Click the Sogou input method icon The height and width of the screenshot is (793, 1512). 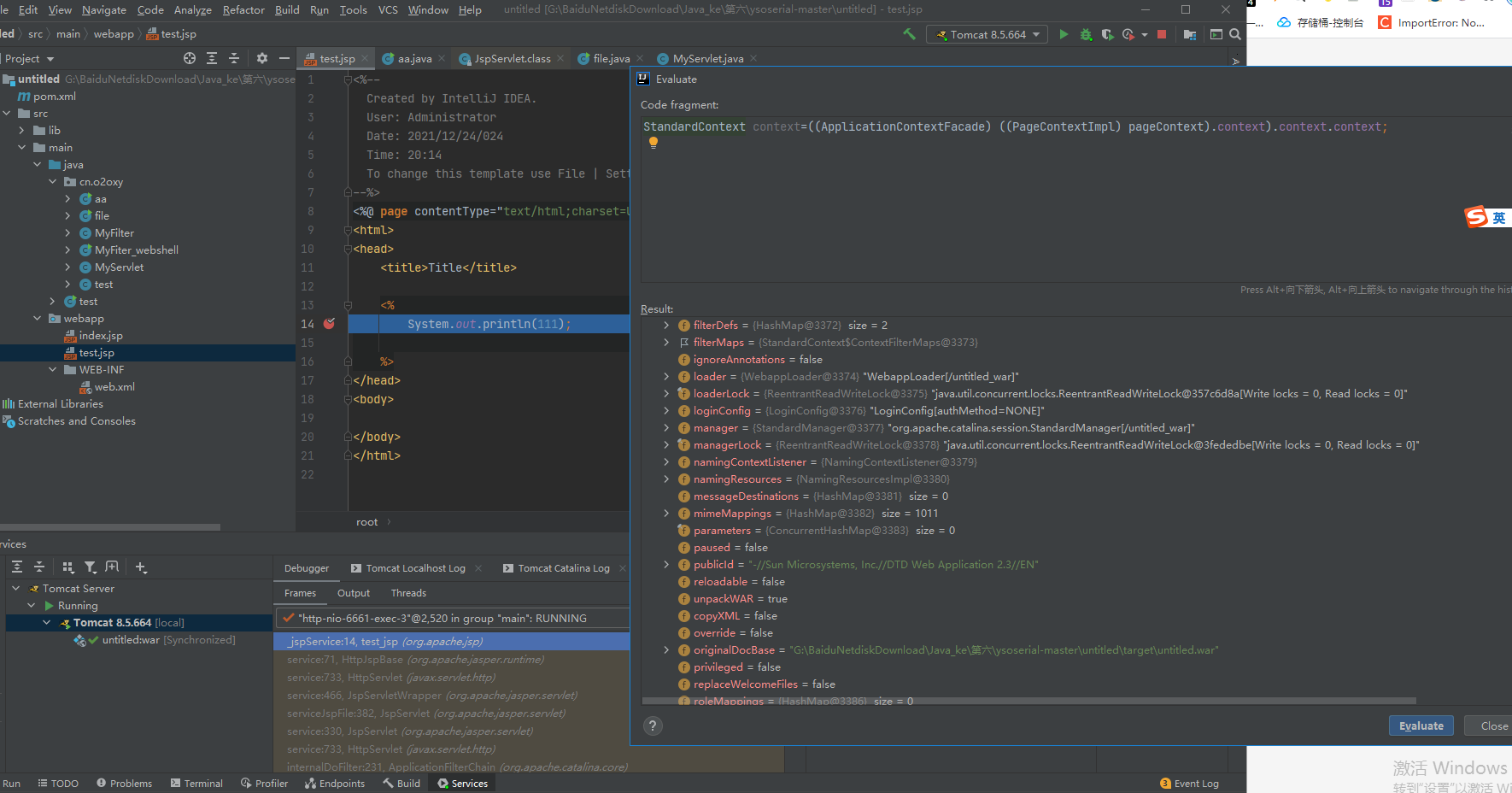tap(1476, 217)
